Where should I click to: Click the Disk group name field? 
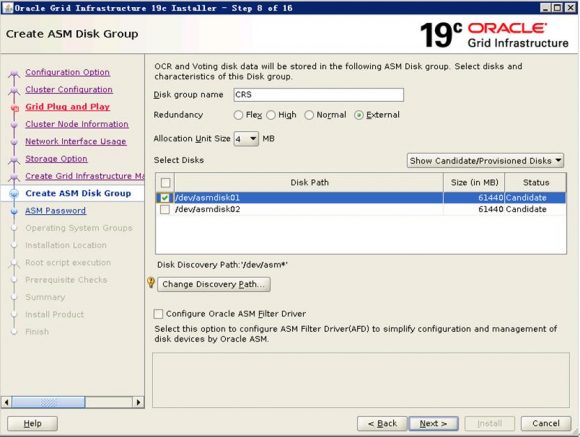pos(318,95)
